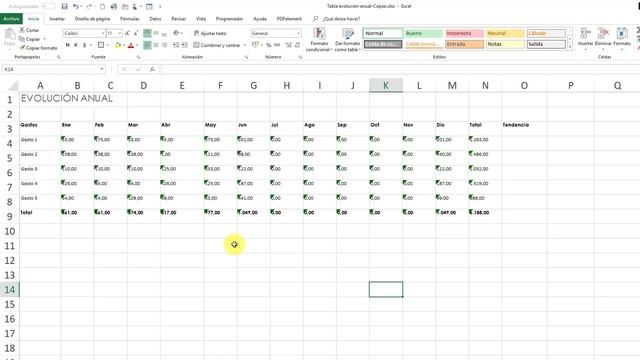The image size is (640, 360).
Task: Switch to Fórmulas tab
Action: click(130, 19)
